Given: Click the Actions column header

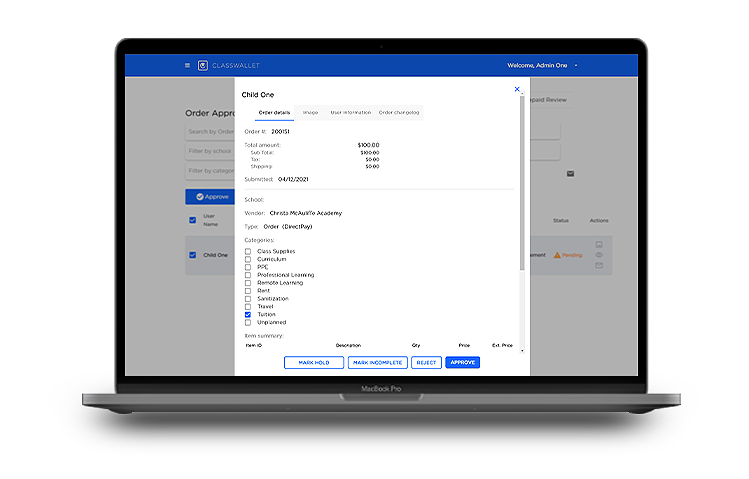Looking at the screenshot, I should click(599, 221).
